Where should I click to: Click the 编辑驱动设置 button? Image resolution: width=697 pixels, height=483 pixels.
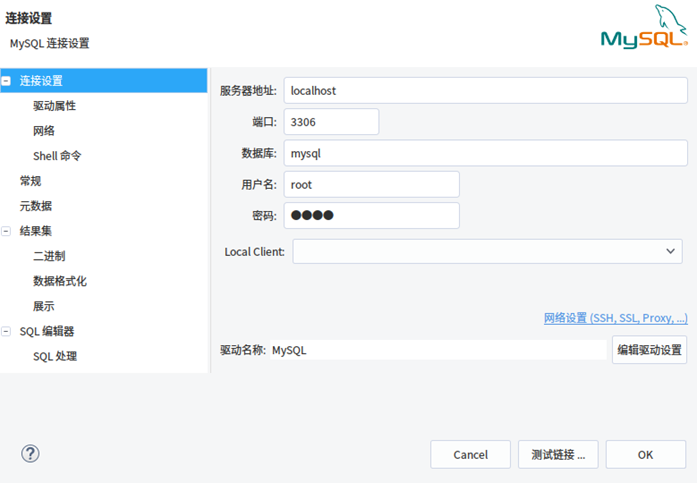coord(649,350)
